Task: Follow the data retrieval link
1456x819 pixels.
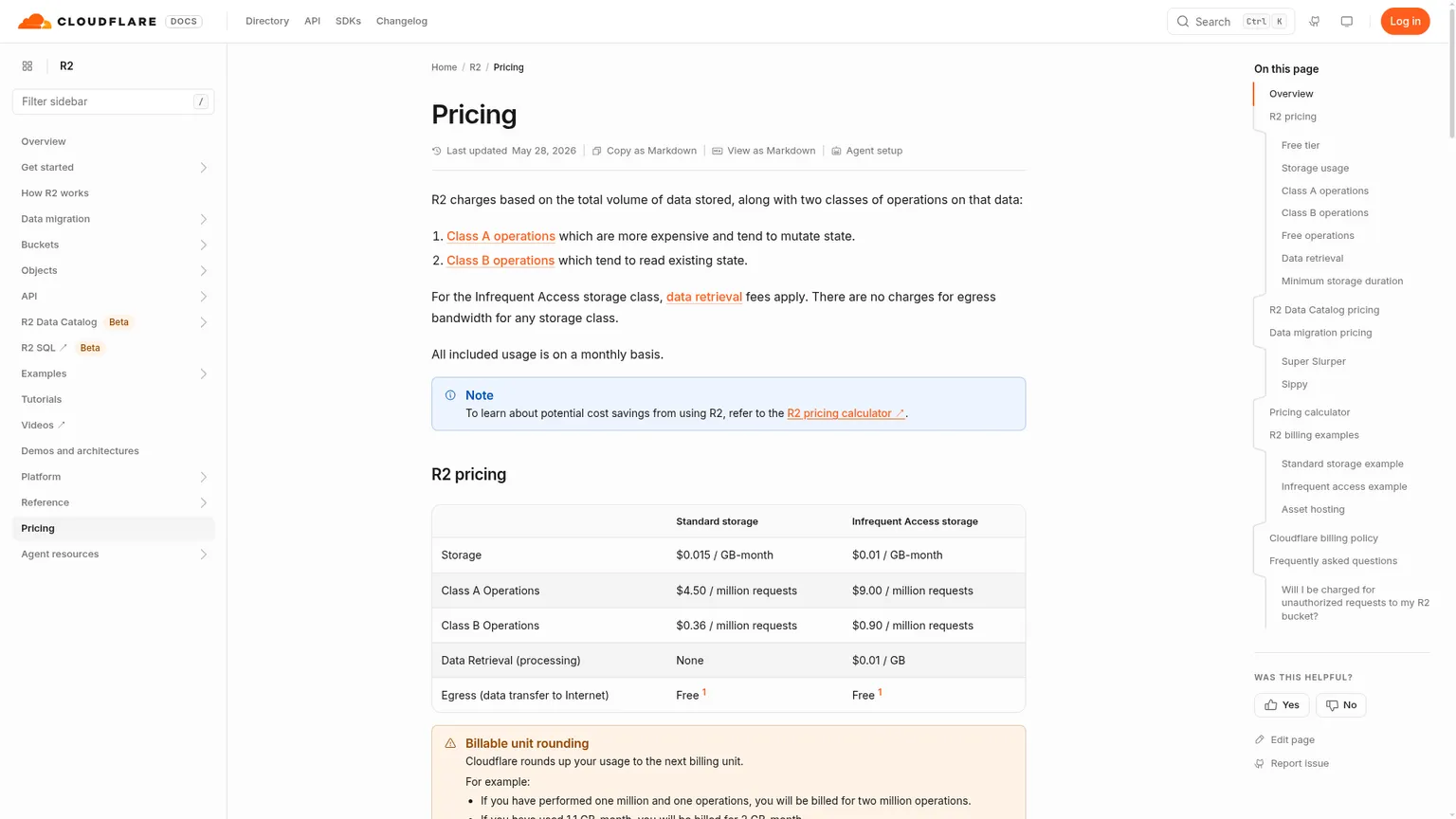Action: click(x=704, y=297)
